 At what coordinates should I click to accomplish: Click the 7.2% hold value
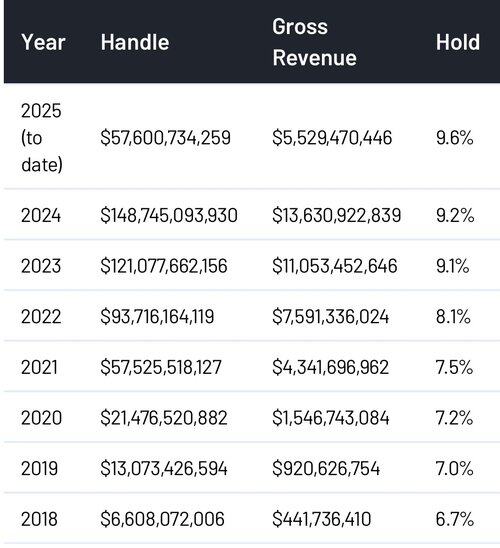(454, 418)
